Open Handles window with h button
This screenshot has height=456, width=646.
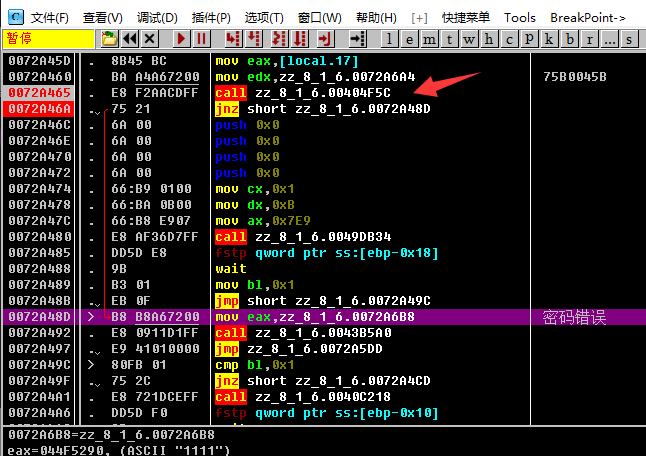point(489,39)
